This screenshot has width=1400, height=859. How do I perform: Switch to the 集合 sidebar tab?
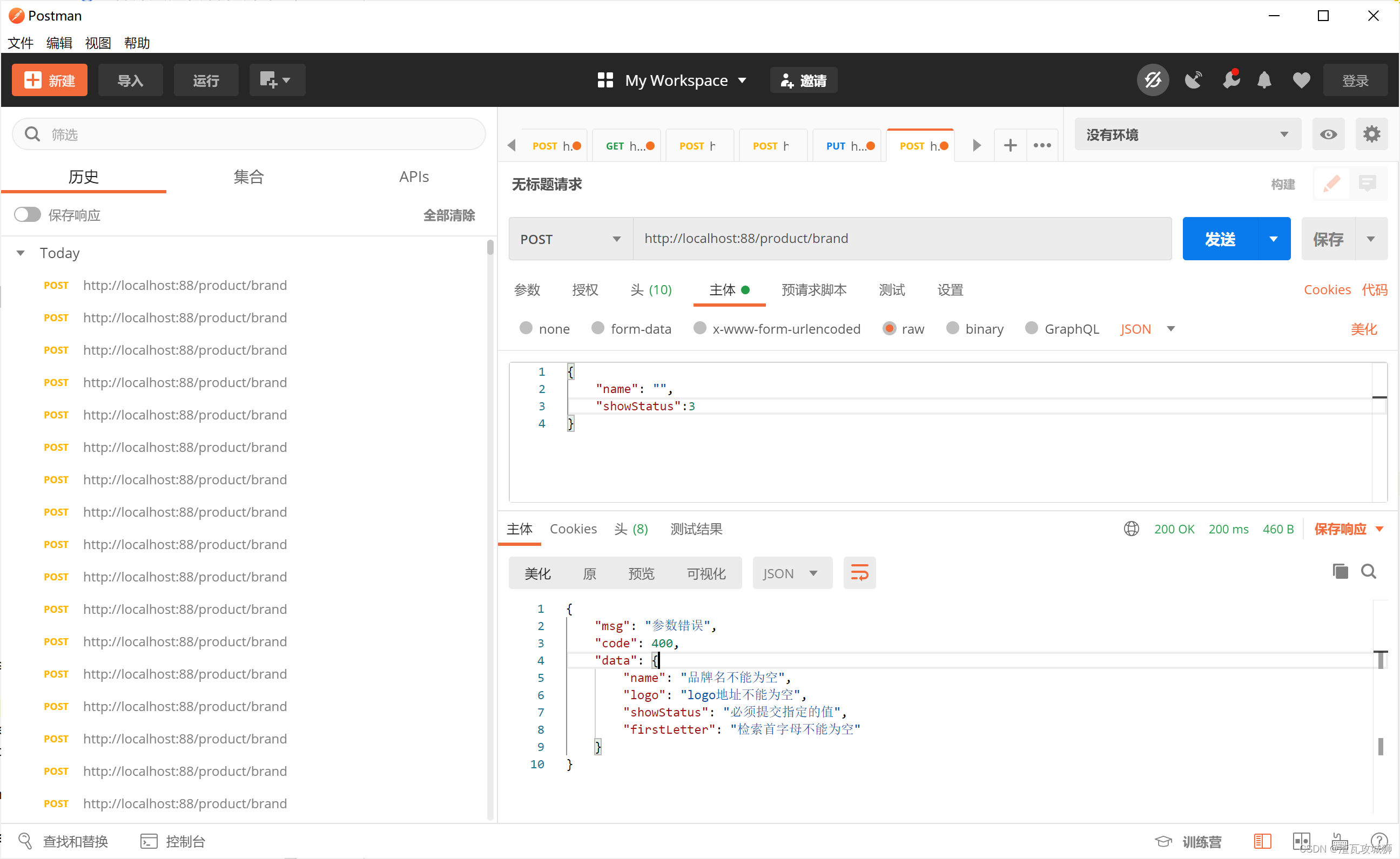pos(248,177)
